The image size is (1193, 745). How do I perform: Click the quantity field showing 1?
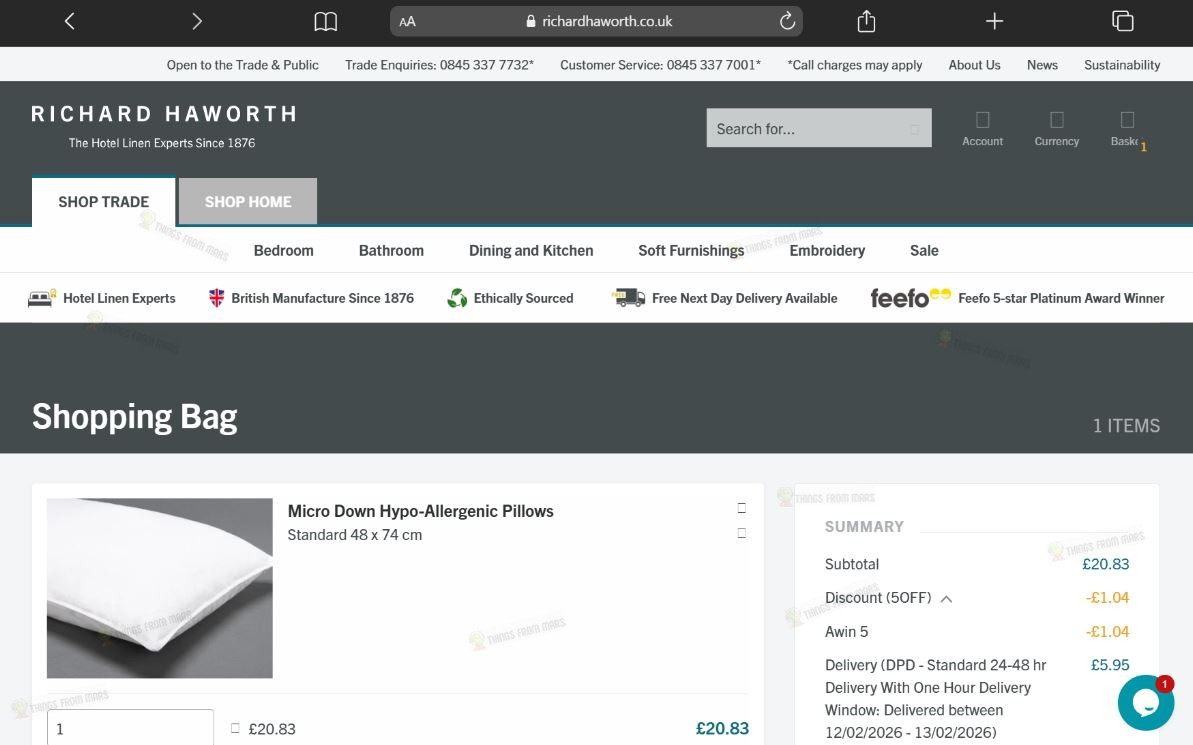click(x=130, y=727)
